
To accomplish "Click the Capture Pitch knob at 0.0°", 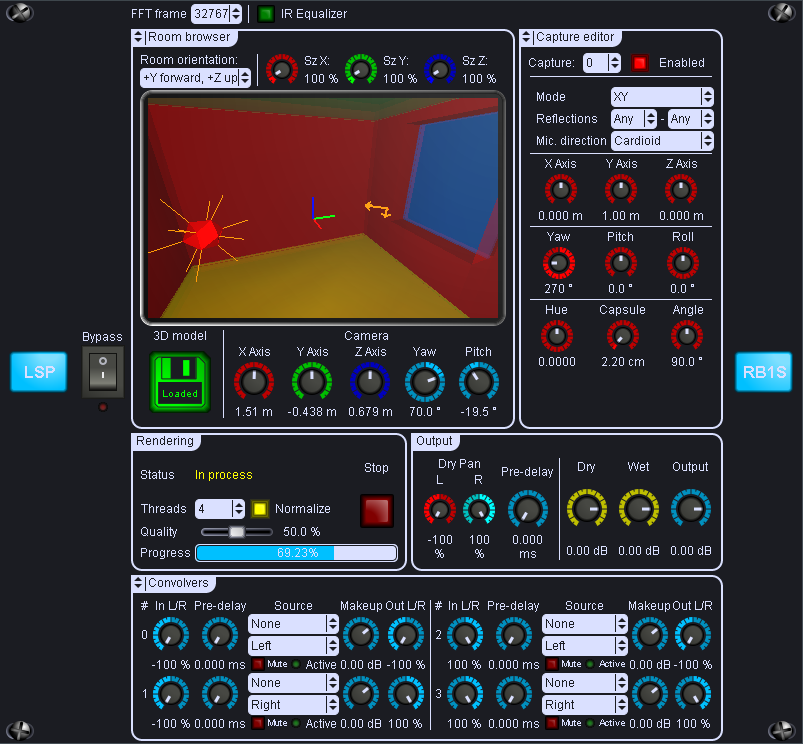I will coord(621,263).
